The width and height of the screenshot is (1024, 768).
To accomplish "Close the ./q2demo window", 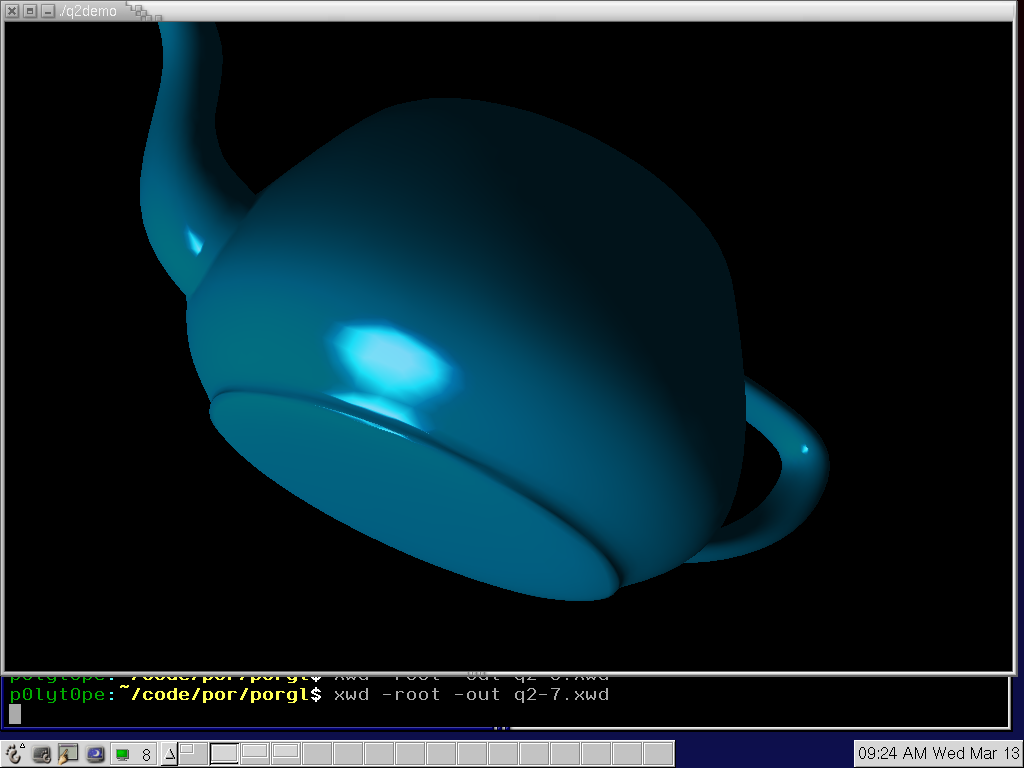I will pos(13,11).
